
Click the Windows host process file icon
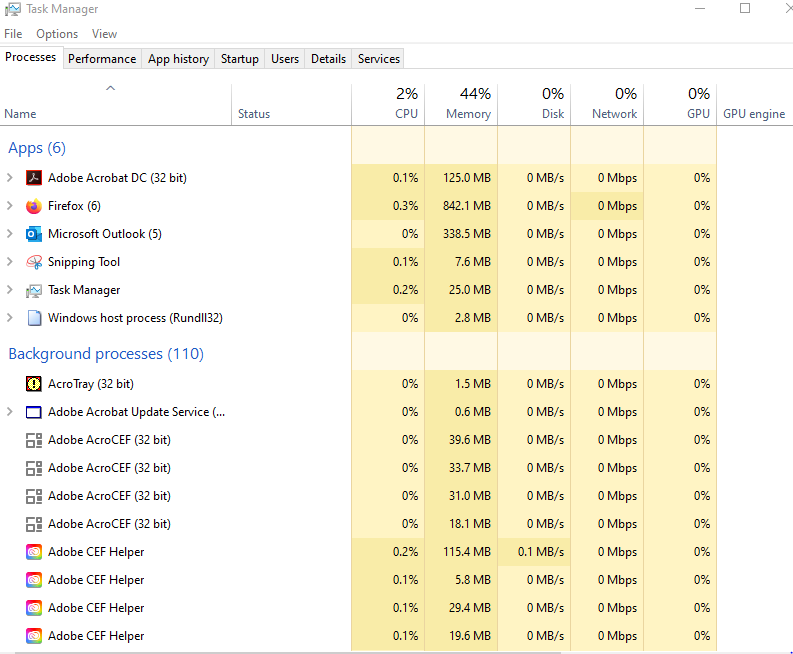[x=34, y=318]
